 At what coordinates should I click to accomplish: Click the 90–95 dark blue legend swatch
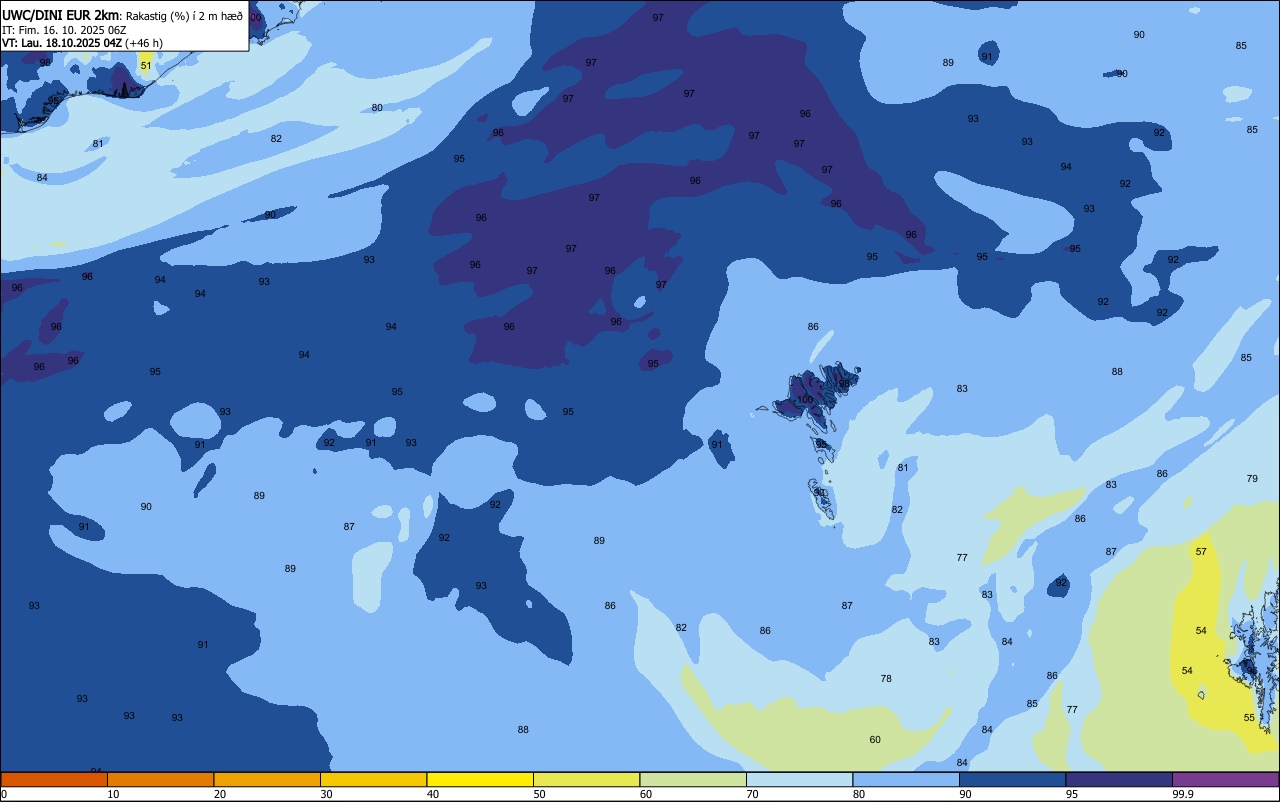tap(1012, 779)
